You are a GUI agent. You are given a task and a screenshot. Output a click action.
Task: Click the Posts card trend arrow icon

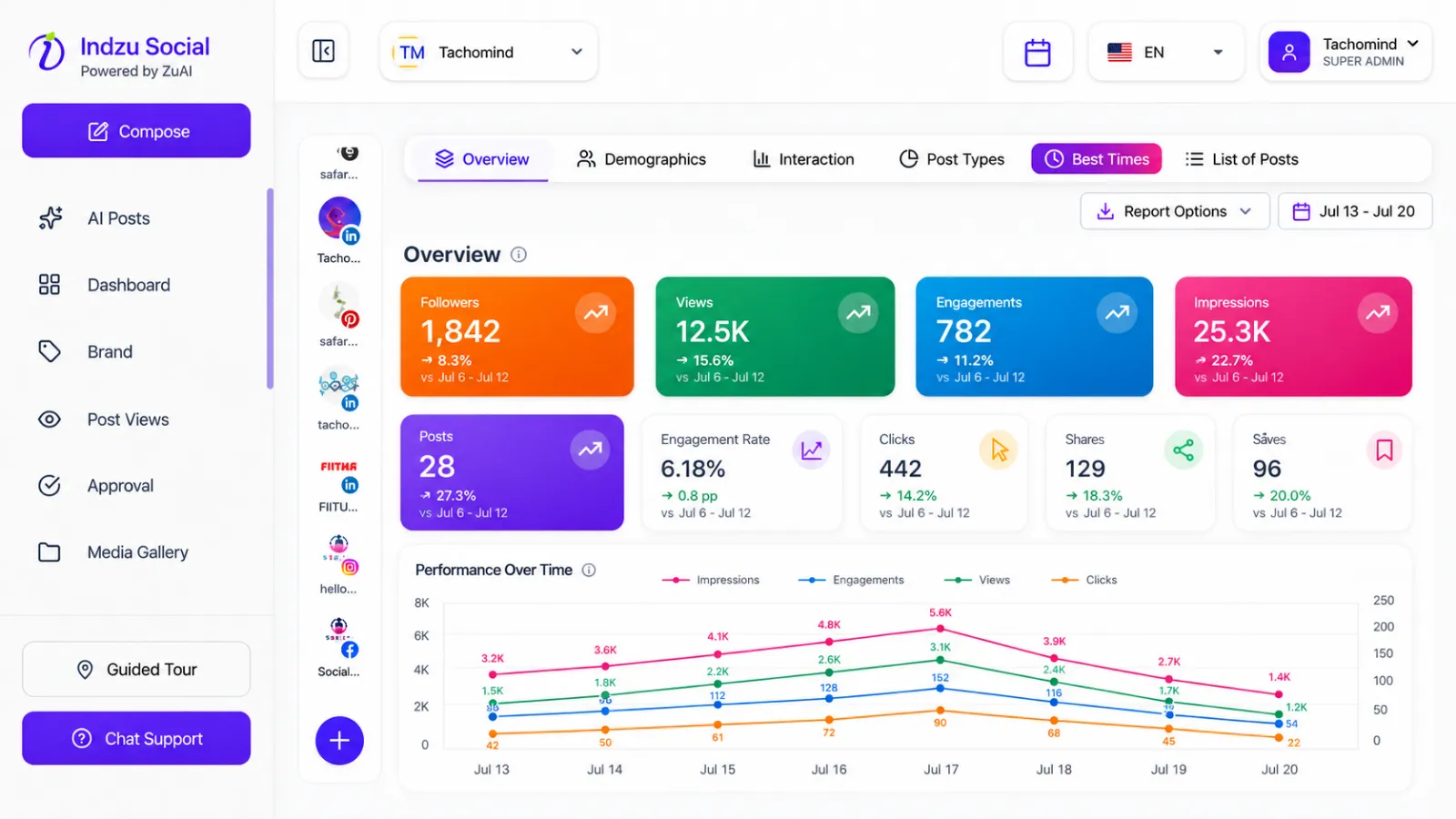pos(590,450)
